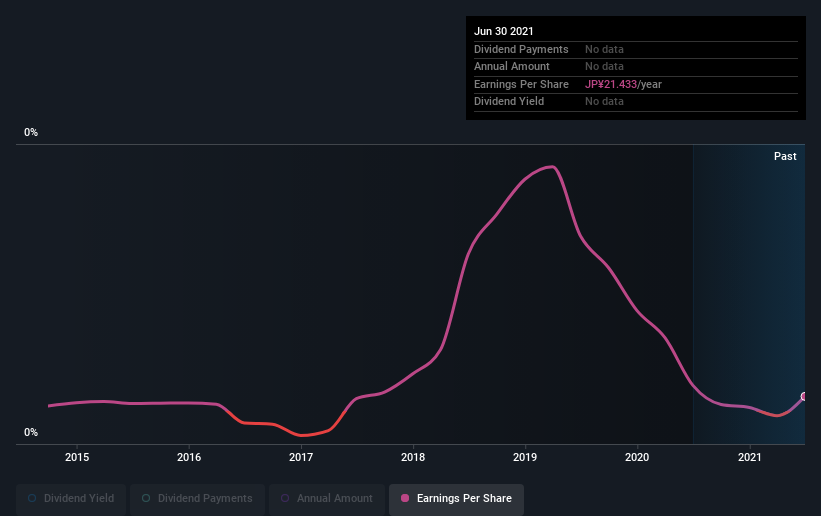Click the data point marker at Jun 2021
The height and width of the screenshot is (516, 821).
pyautogui.click(x=804, y=397)
